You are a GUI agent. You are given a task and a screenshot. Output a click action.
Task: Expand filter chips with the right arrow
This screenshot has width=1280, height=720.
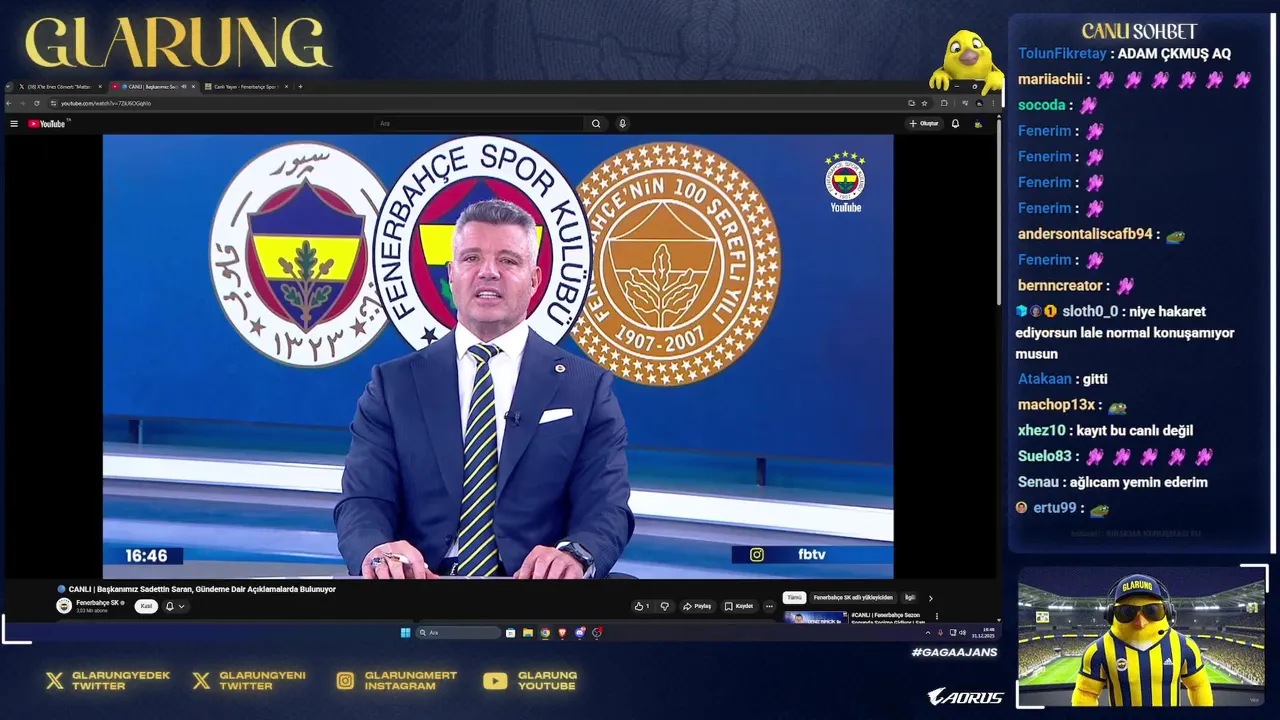930,598
